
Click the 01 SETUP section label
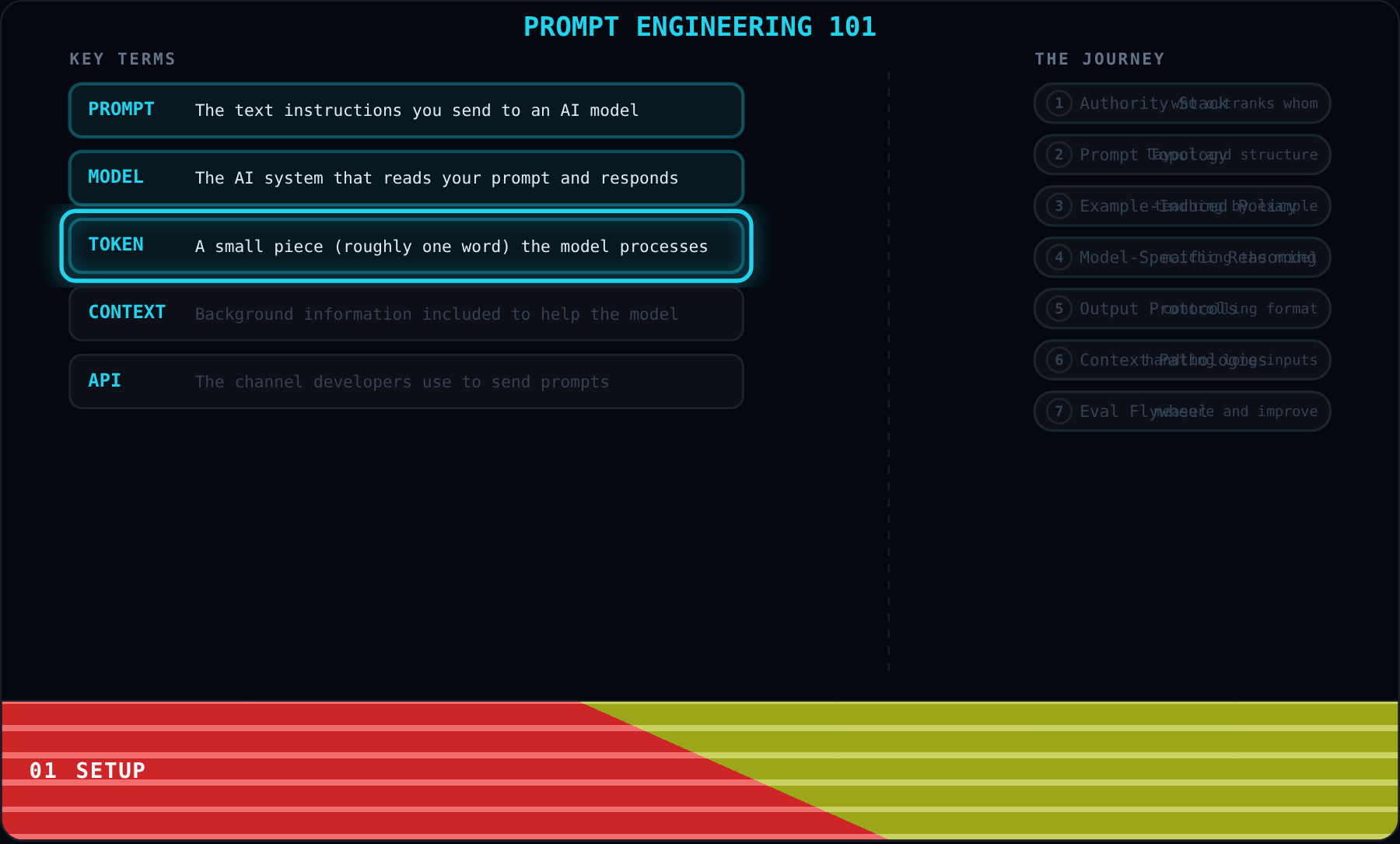pyautogui.click(x=87, y=771)
